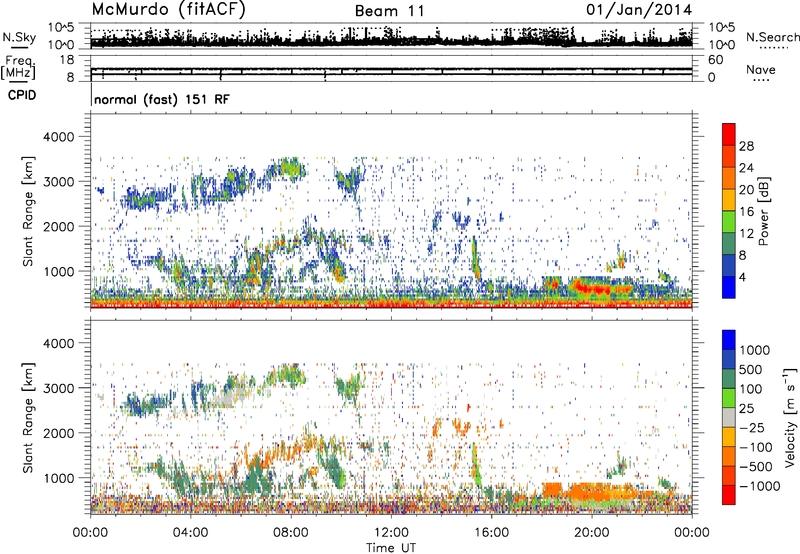This screenshot has height=554, width=800.
Task: Pick the light green Velocity segment 25 to 100
Action: [729, 398]
